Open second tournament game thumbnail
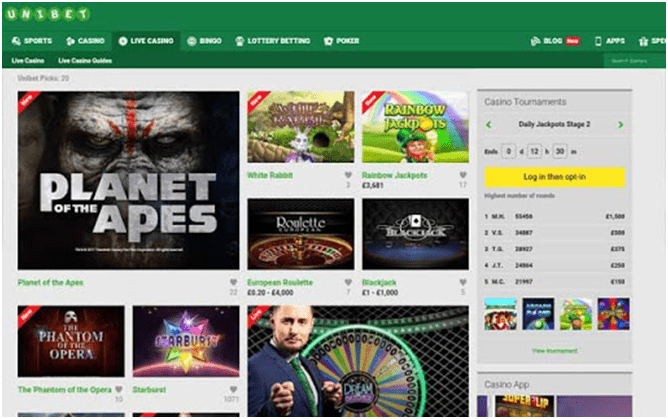 coord(538,314)
